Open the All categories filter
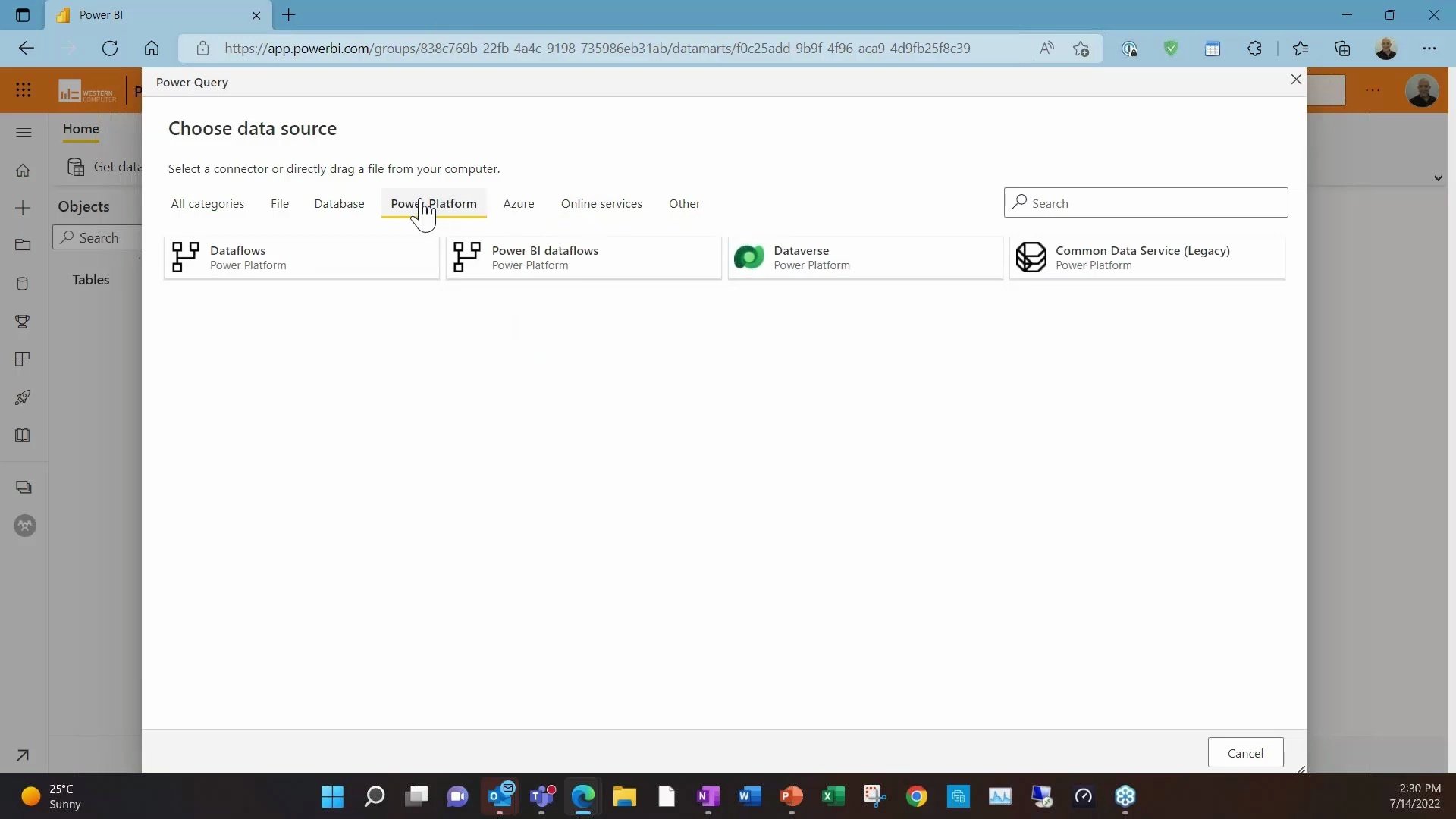 [208, 203]
